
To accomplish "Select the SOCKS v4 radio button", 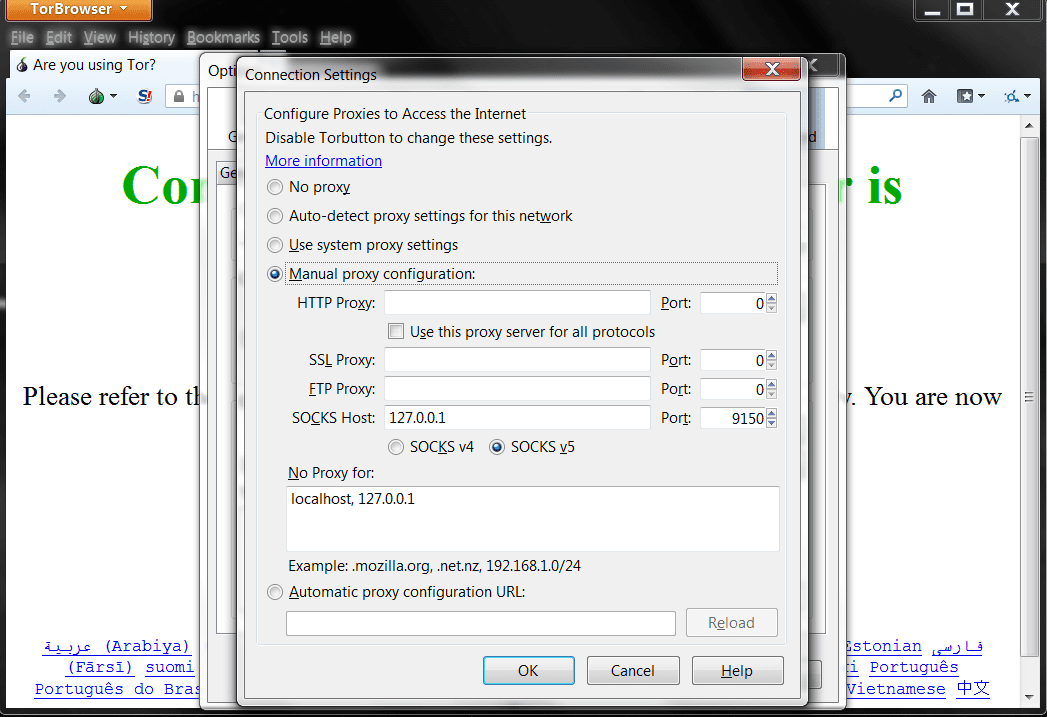I will pos(396,447).
